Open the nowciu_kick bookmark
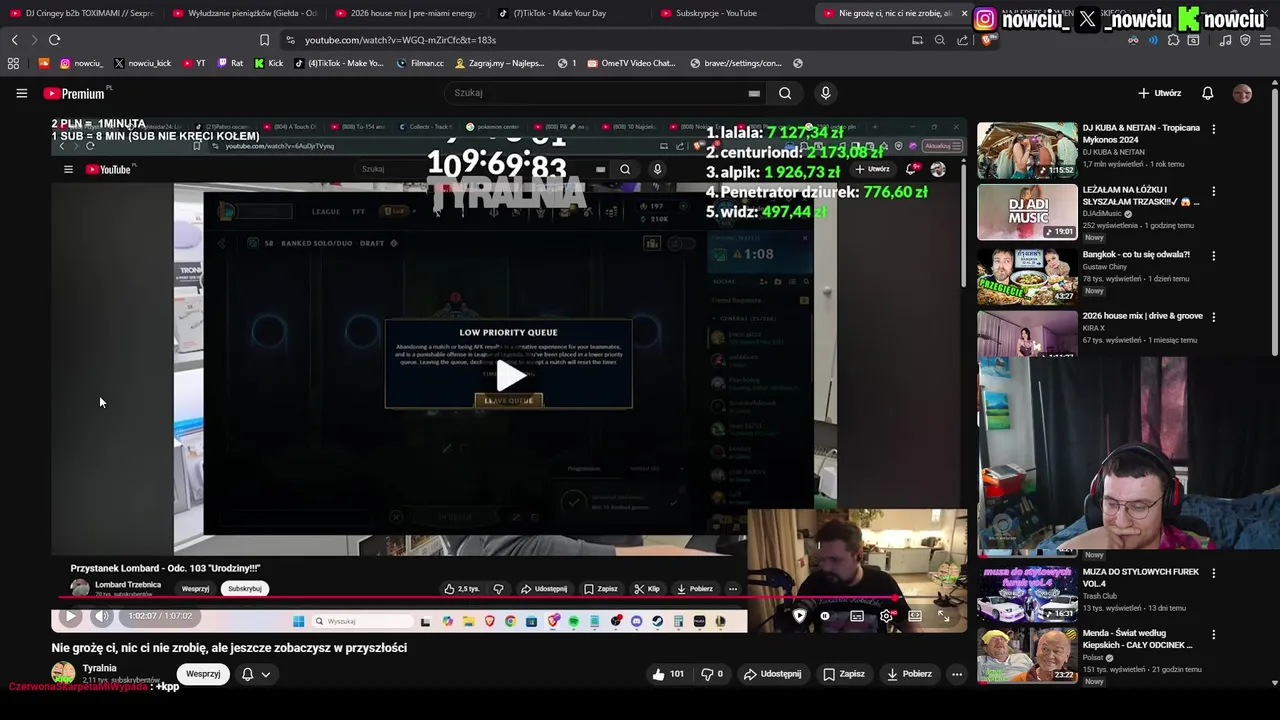 (143, 63)
